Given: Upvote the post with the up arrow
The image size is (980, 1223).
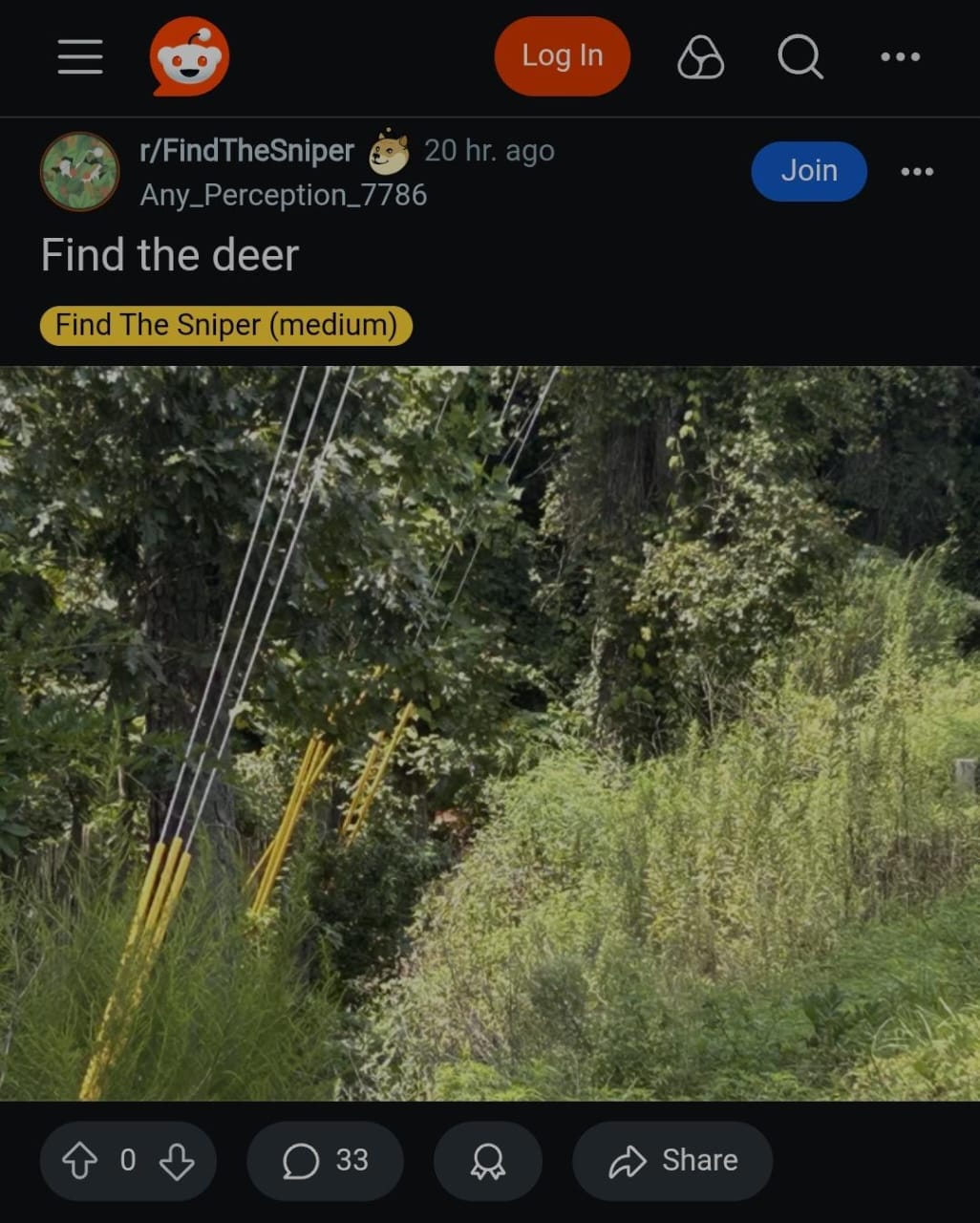Looking at the screenshot, I should tap(80, 1161).
